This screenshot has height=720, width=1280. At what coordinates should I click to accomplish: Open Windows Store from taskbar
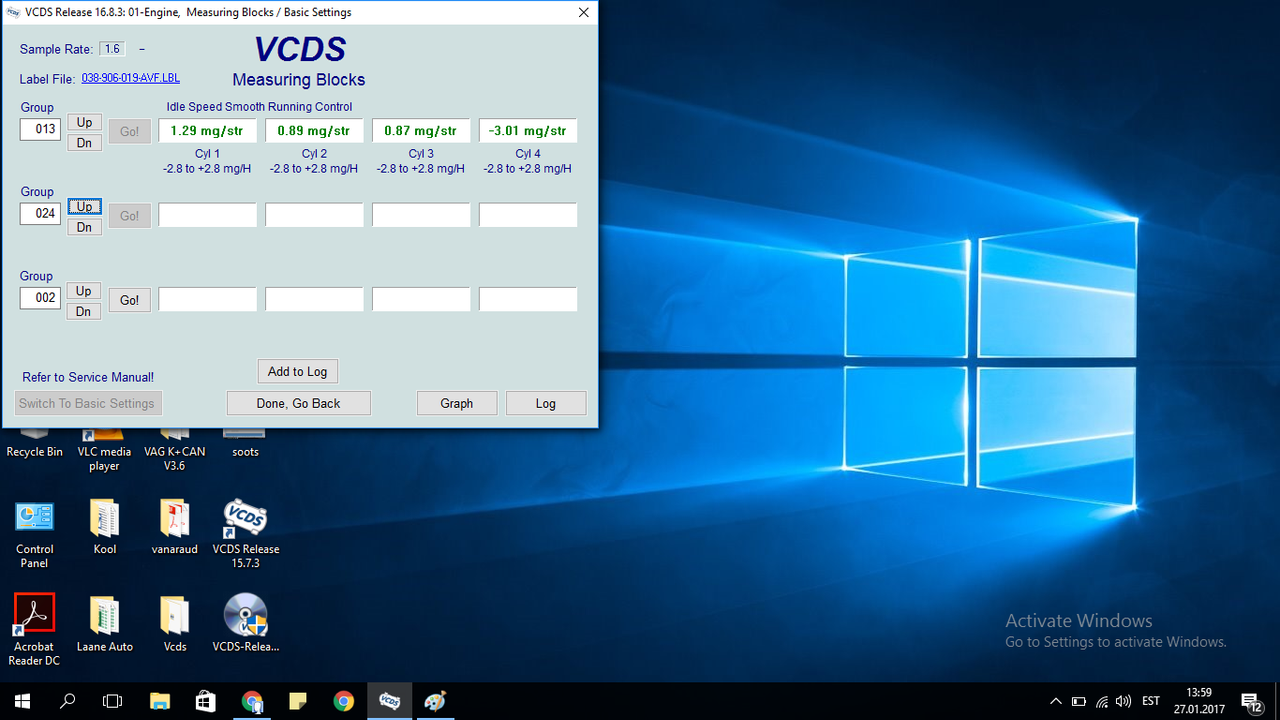(206, 701)
